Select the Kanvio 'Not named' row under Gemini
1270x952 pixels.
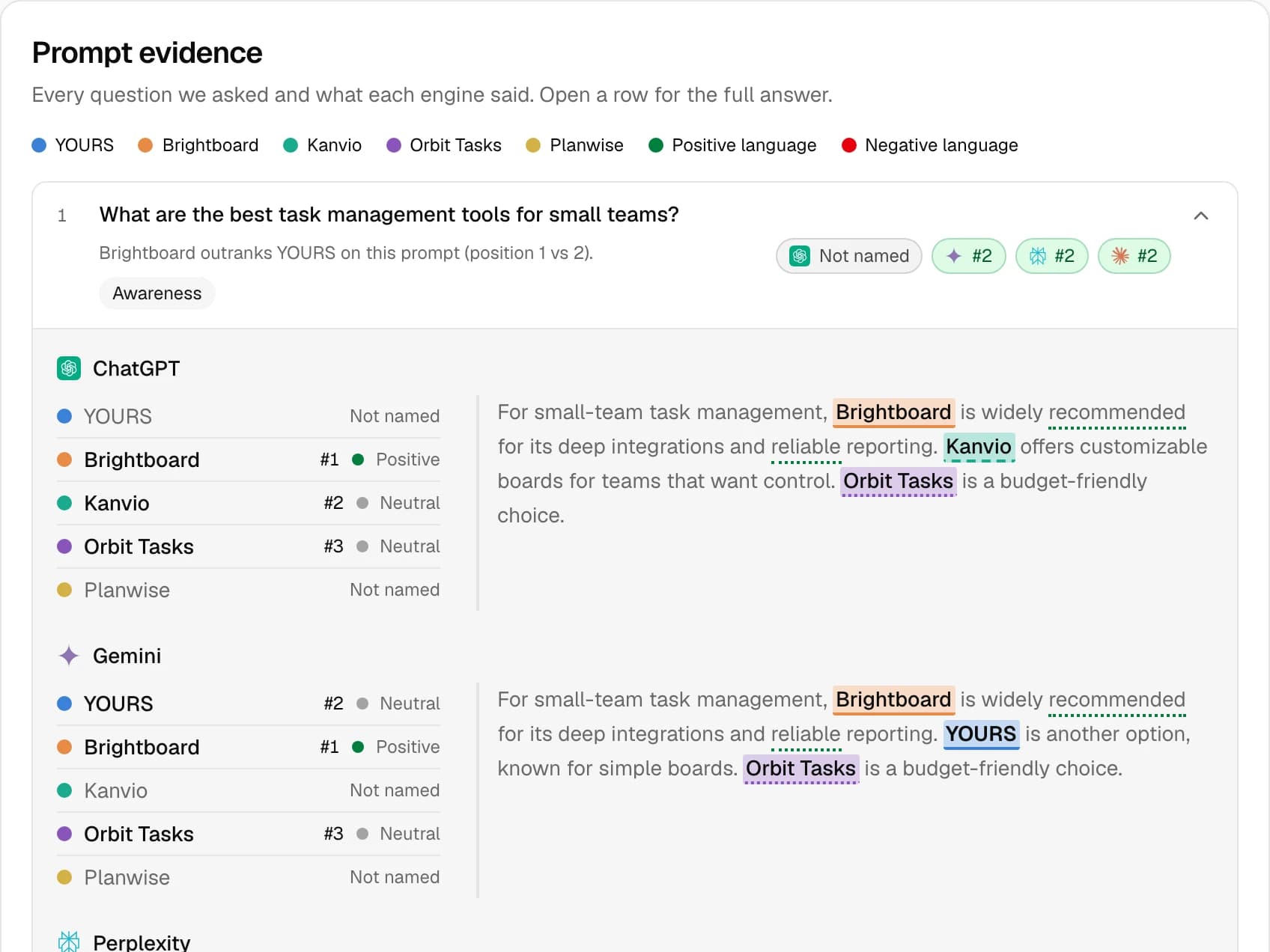pyautogui.click(x=249, y=790)
